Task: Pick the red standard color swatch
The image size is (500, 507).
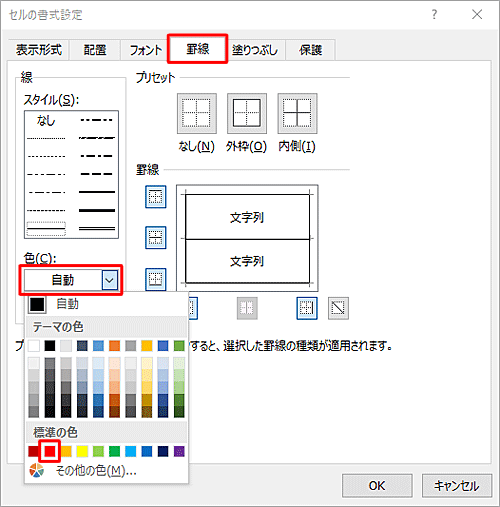Action: pyautogui.click(x=50, y=451)
